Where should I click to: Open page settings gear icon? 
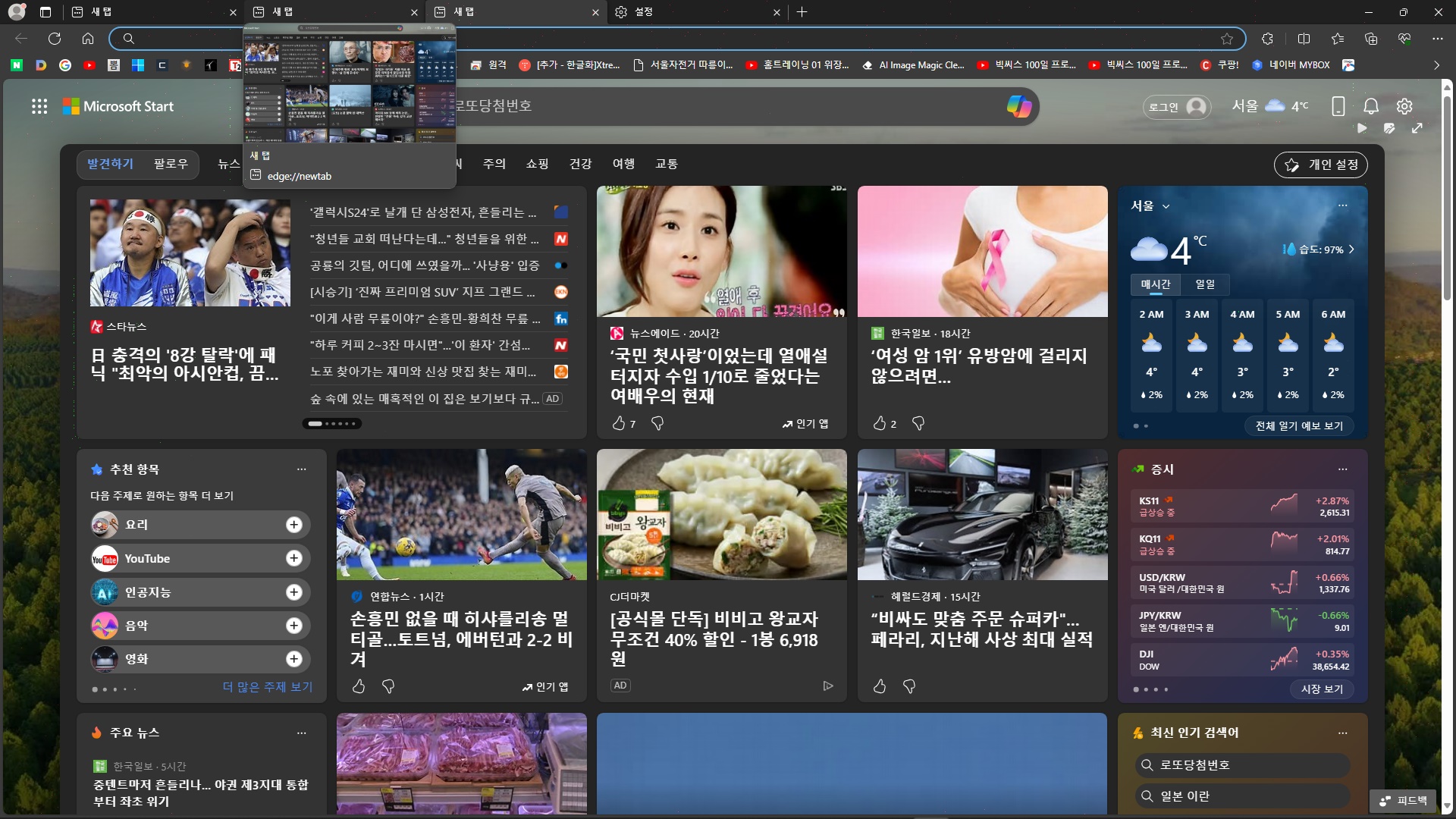[1404, 106]
